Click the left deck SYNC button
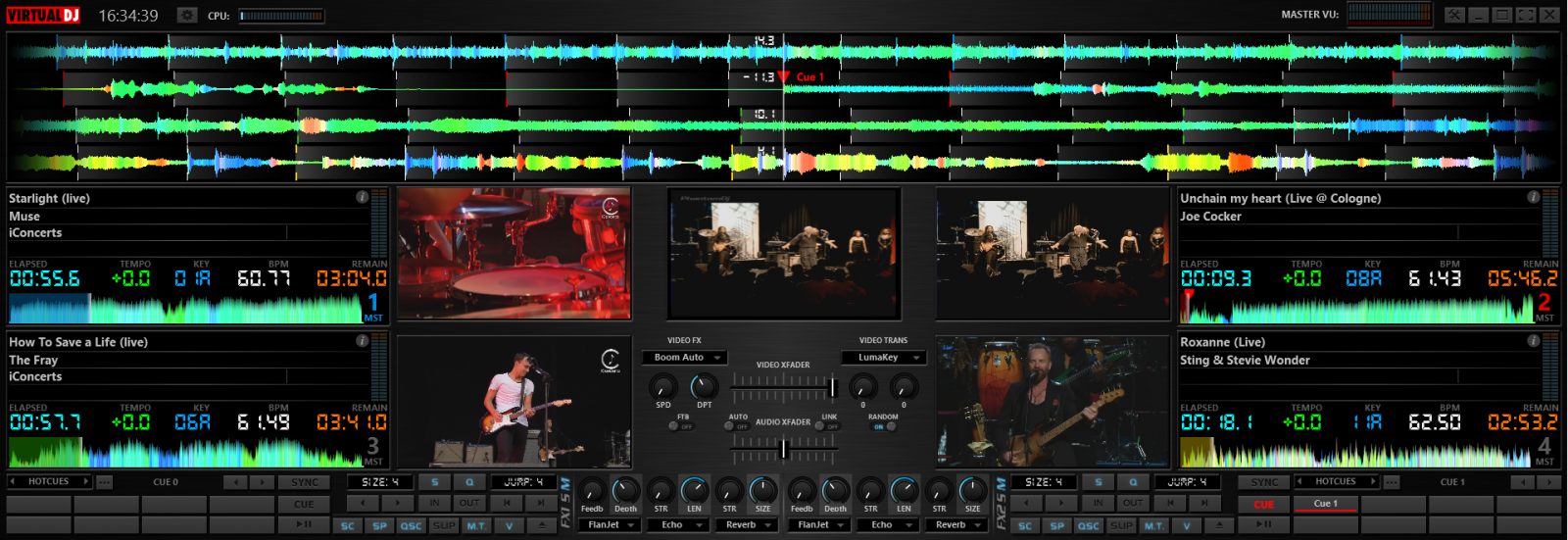 (x=304, y=482)
